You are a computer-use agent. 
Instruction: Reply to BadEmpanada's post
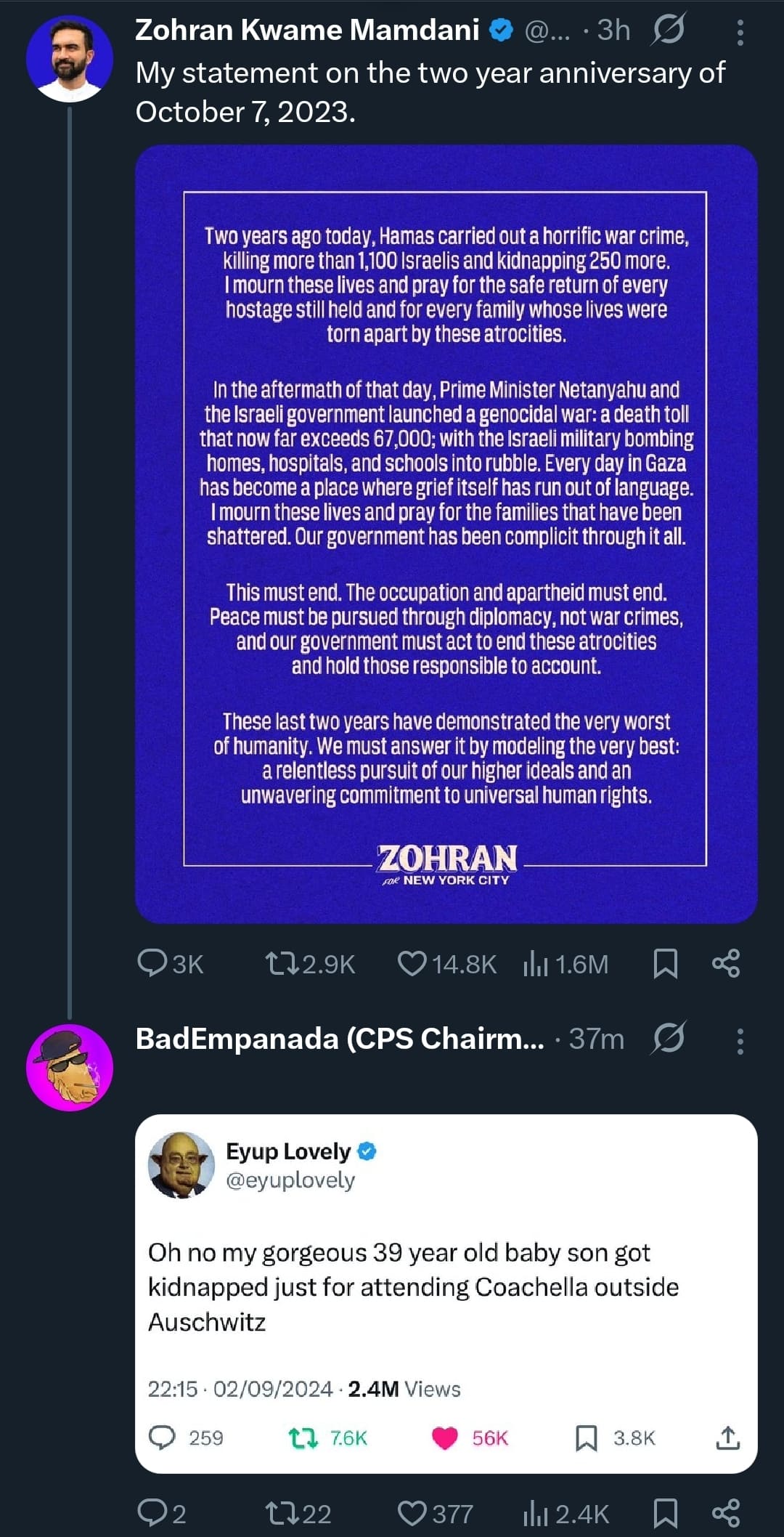coord(152,1513)
